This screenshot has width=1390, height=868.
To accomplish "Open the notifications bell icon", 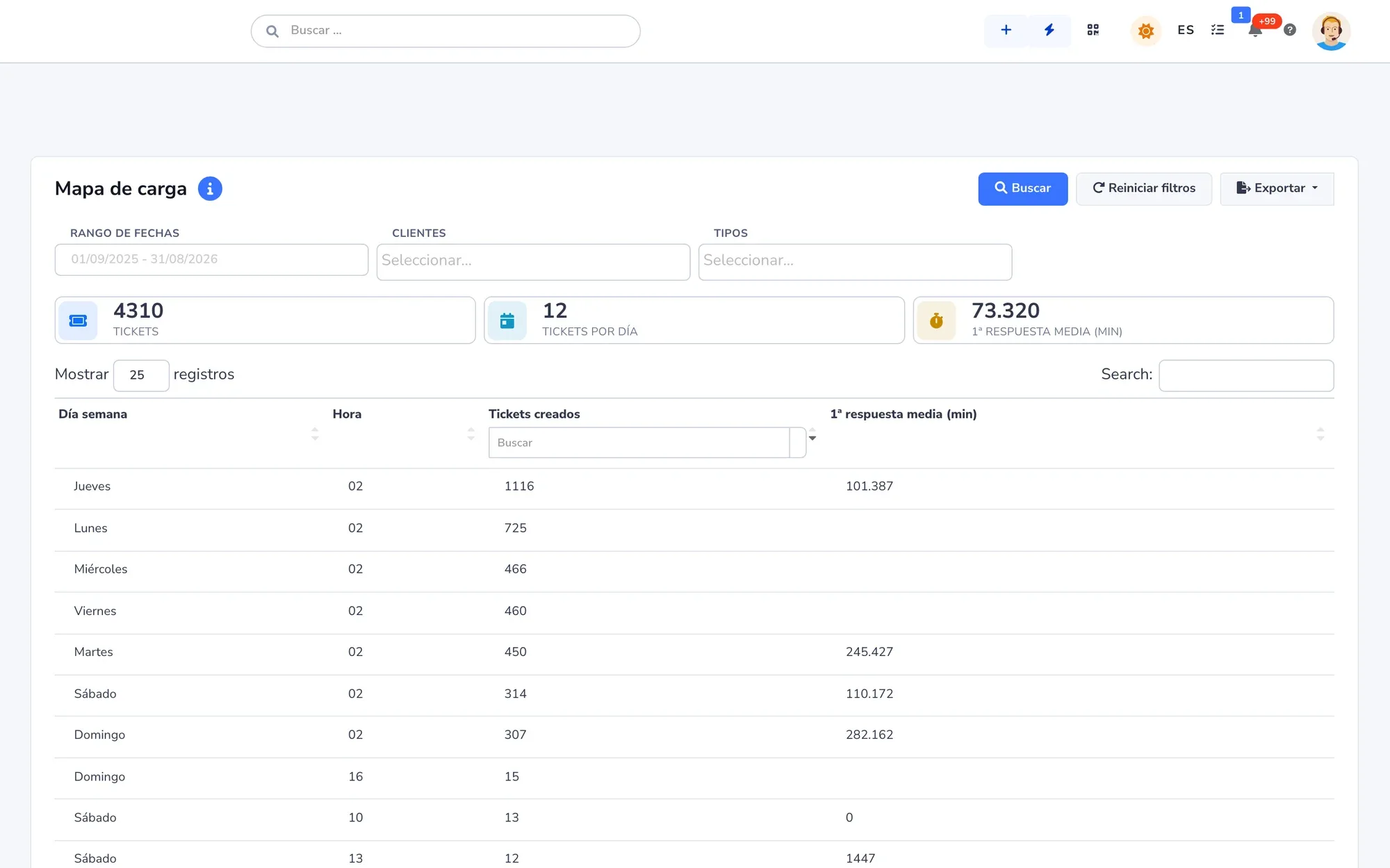I will pos(1254,31).
